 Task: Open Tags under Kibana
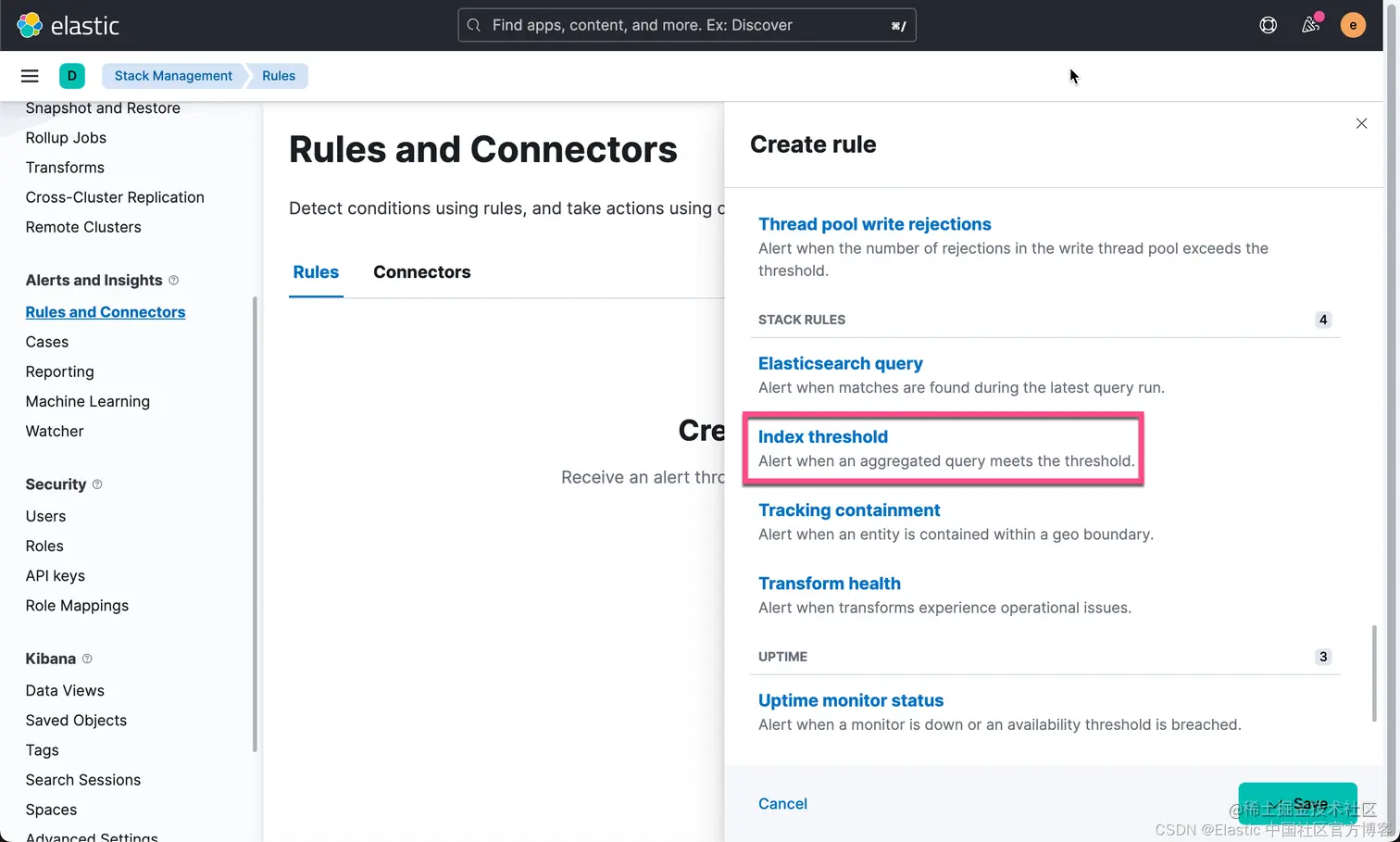point(42,748)
